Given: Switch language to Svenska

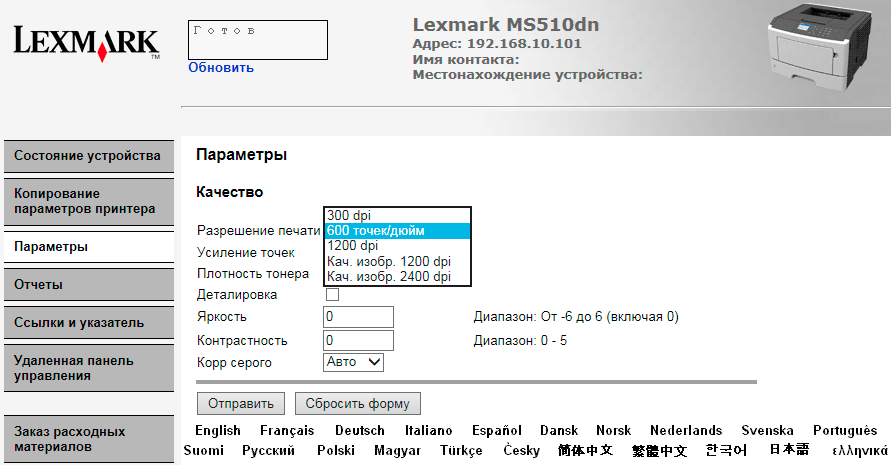Looking at the screenshot, I should (x=767, y=431).
